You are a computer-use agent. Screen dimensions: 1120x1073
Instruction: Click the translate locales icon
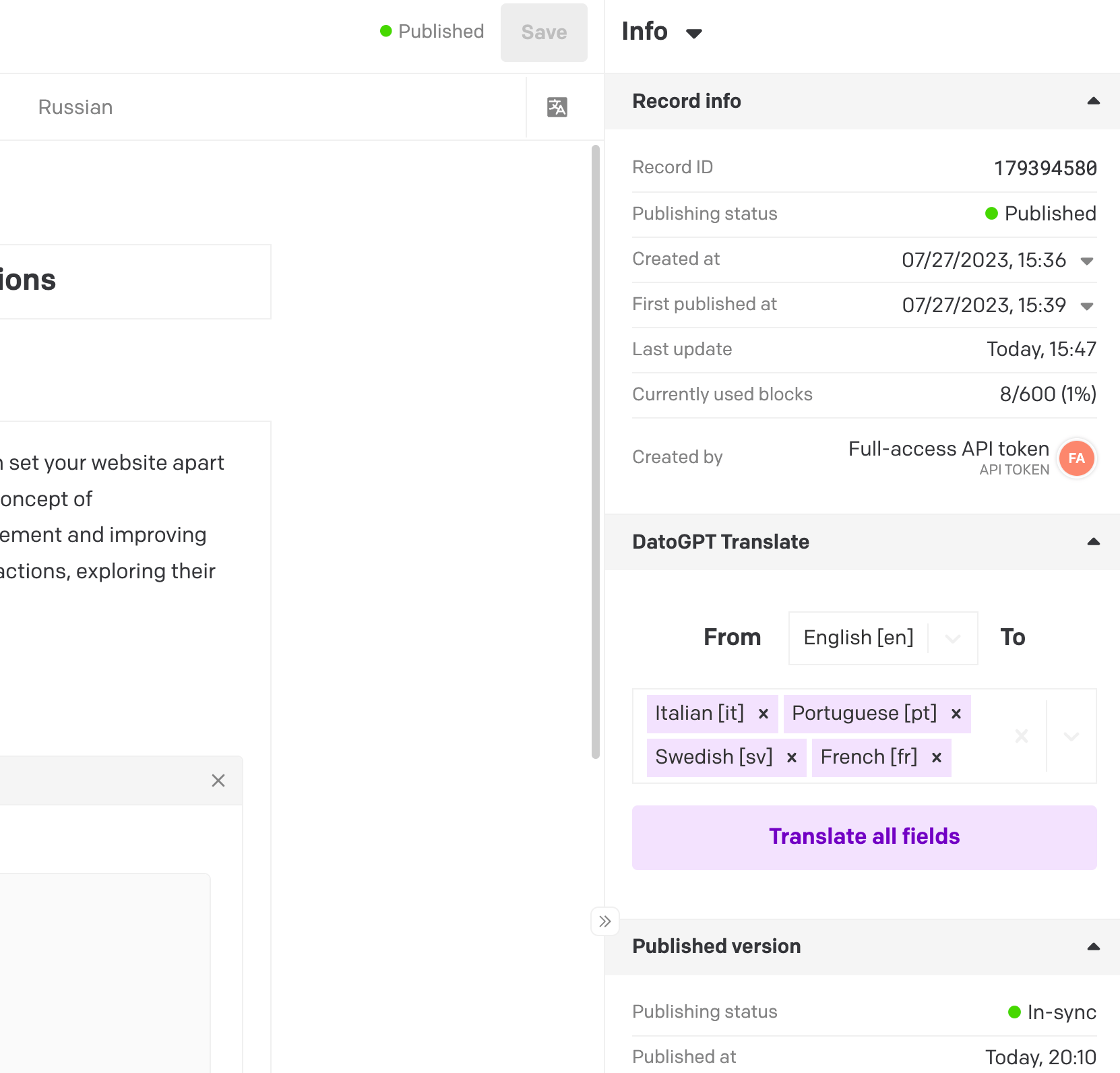pos(557,107)
